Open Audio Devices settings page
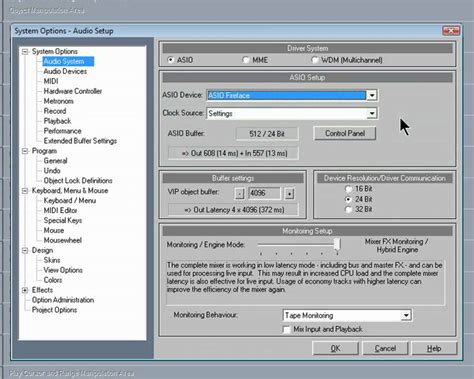The height and width of the screenshot is (379, 474). click(x=65, y=71)
